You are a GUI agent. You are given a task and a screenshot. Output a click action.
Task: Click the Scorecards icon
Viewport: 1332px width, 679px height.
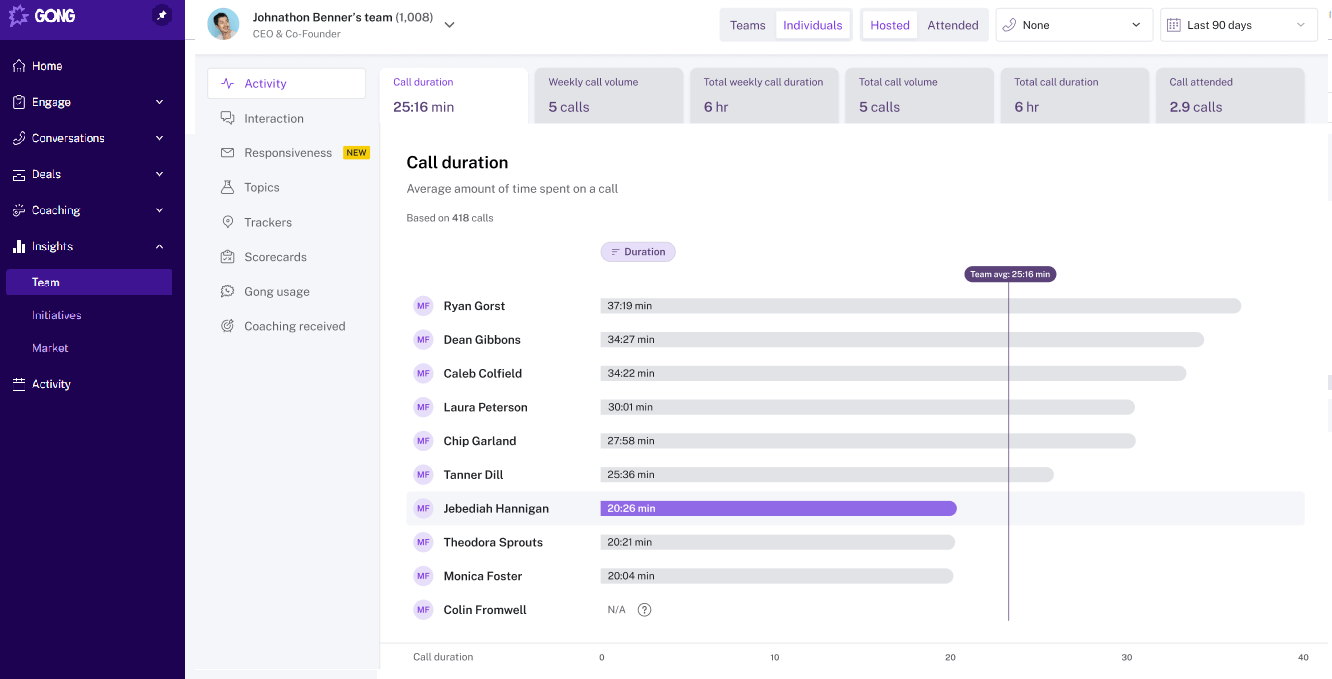coord(227,257)
